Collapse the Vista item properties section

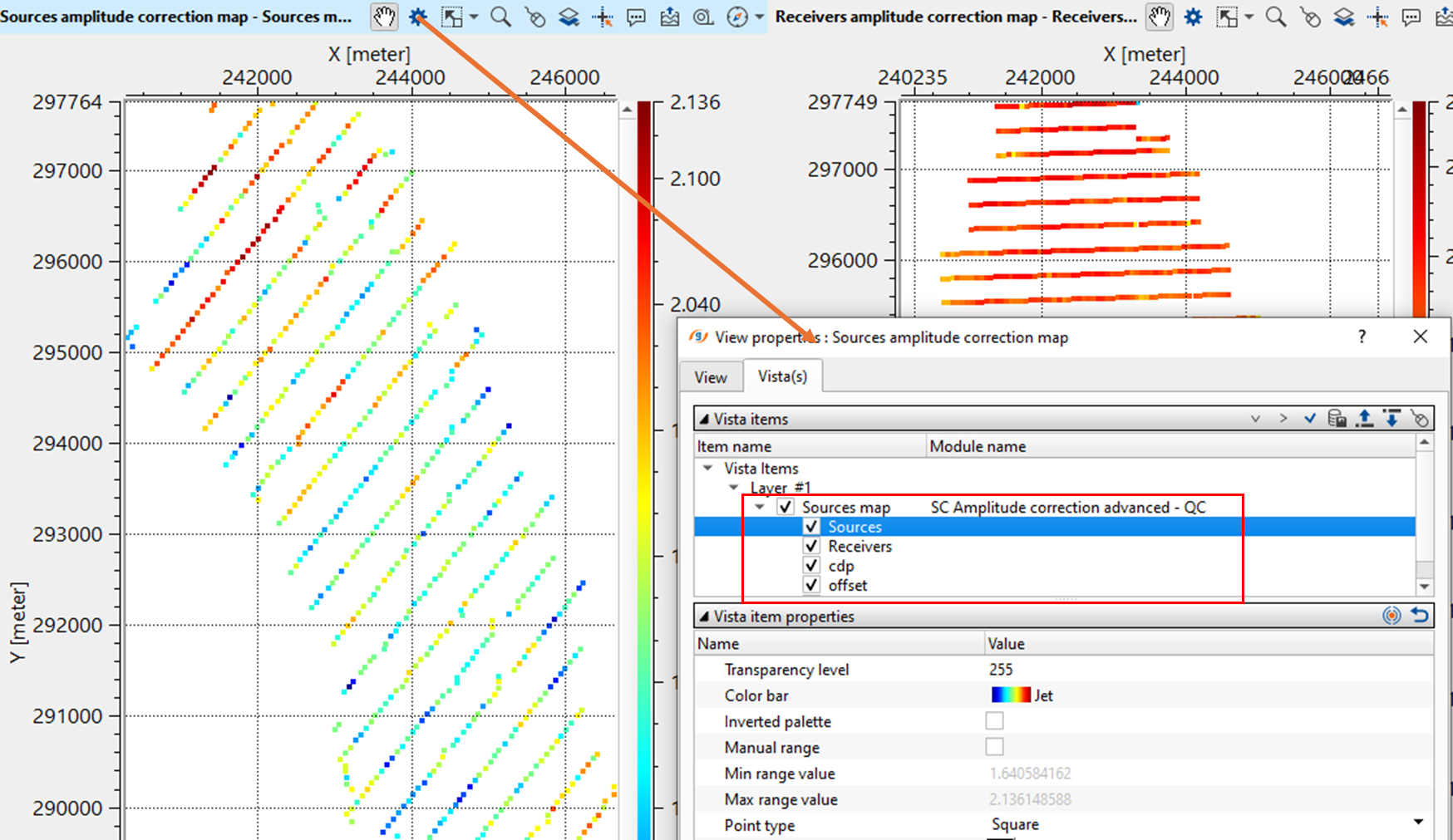[x=704, y=616]
